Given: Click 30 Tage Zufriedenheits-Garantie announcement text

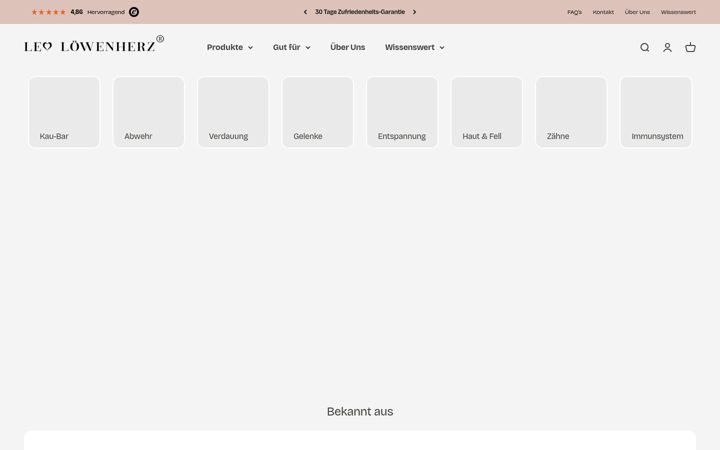Looking at the screenshot, I should point(360,12).
